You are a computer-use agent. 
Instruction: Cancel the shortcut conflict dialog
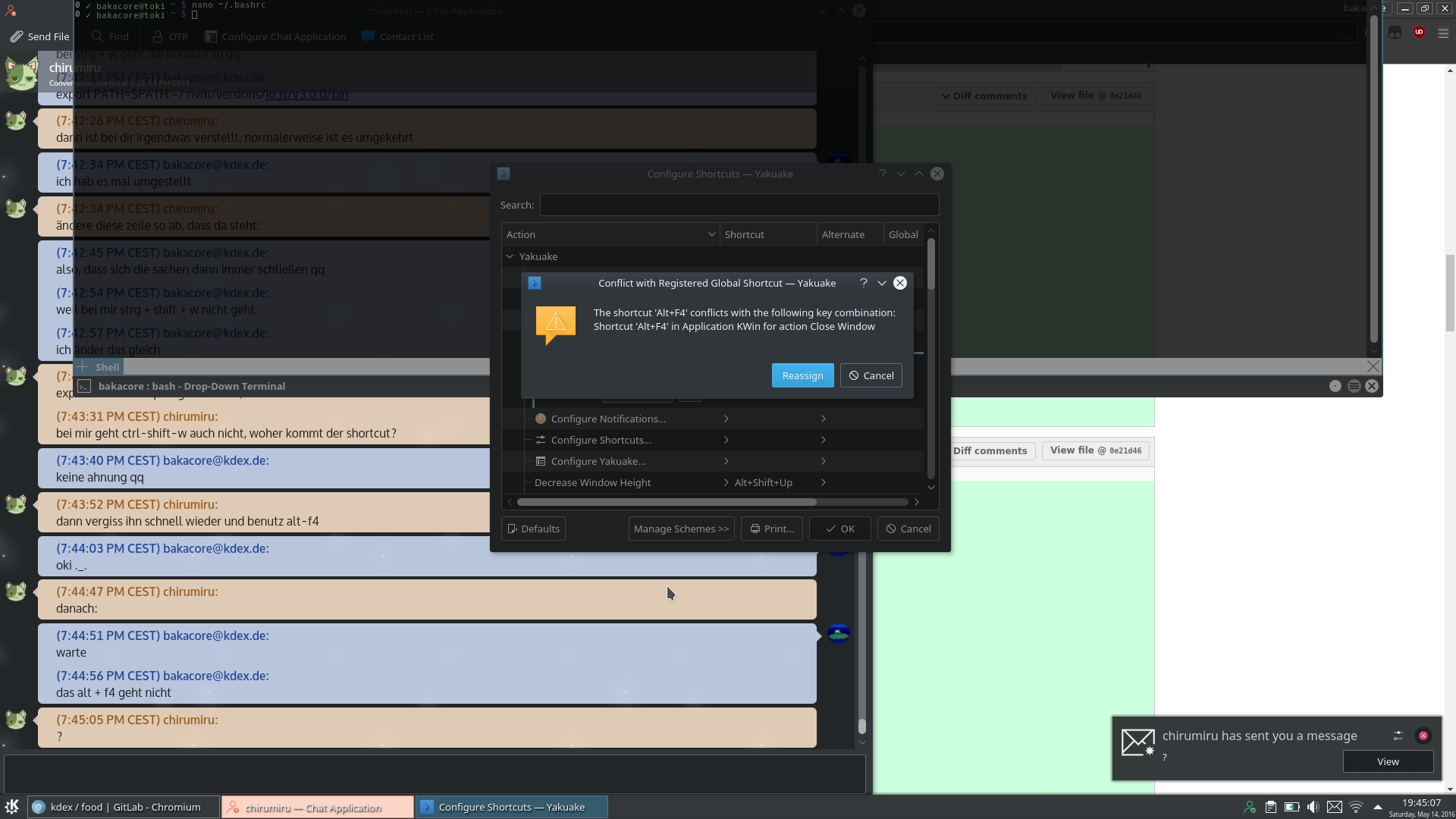[x=871, y=375]
